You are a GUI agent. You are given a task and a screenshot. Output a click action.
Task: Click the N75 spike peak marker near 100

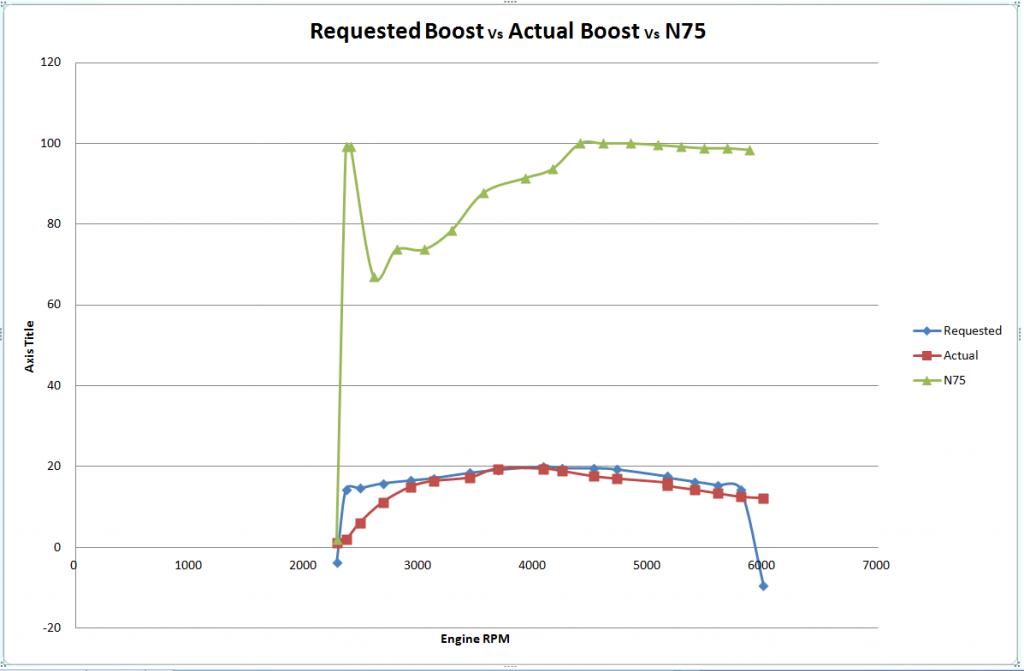click(348, 147)
